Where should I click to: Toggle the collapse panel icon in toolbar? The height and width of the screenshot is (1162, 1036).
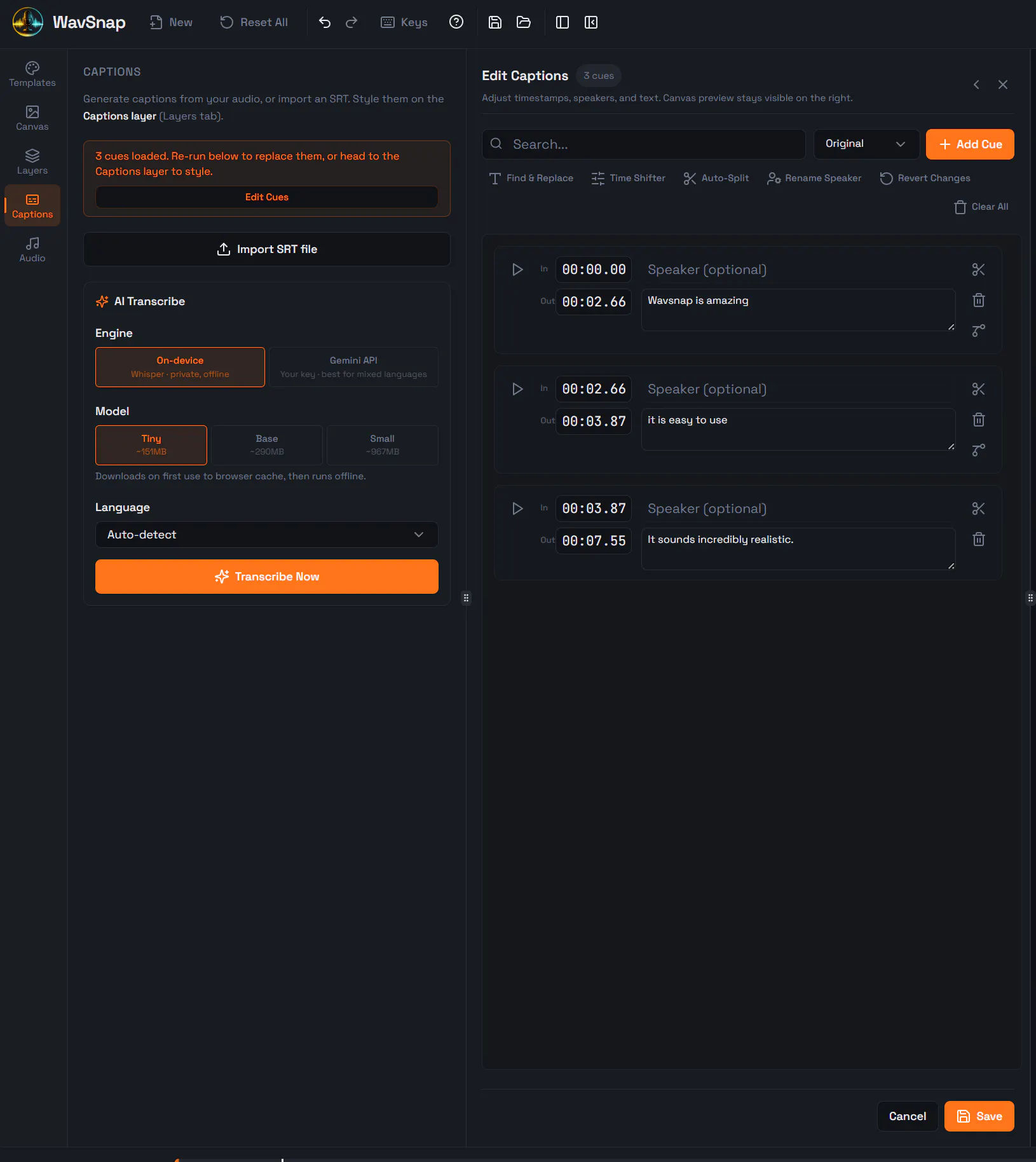591,22
